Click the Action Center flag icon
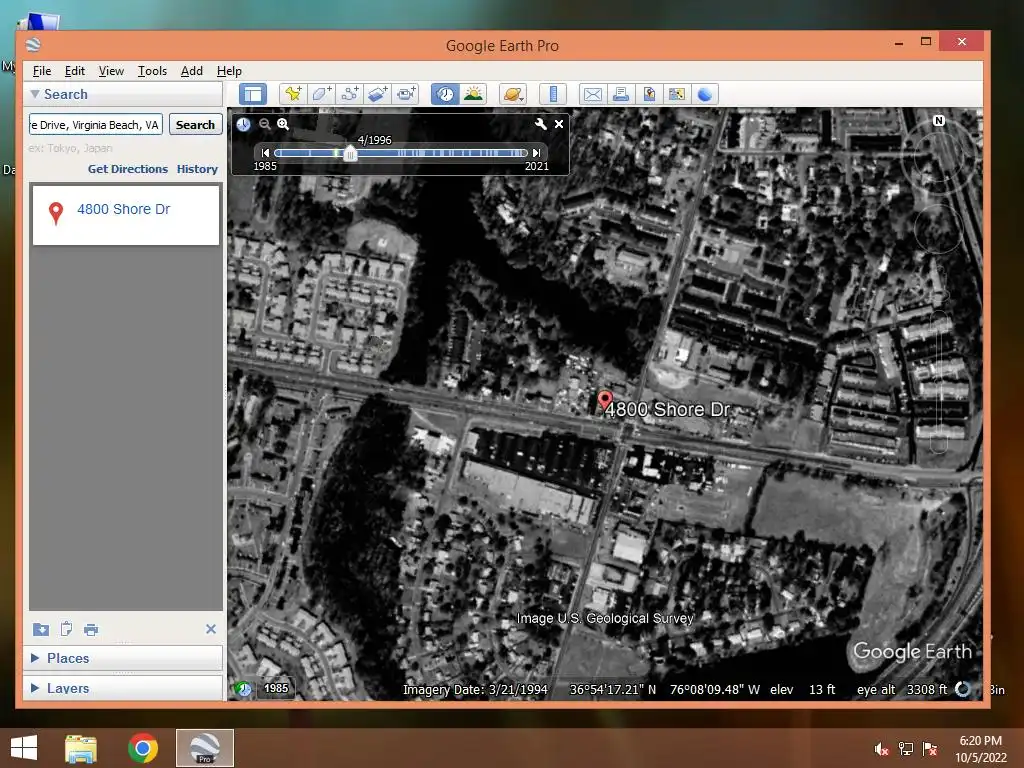Screen dimensions: 1024x768 930,749
